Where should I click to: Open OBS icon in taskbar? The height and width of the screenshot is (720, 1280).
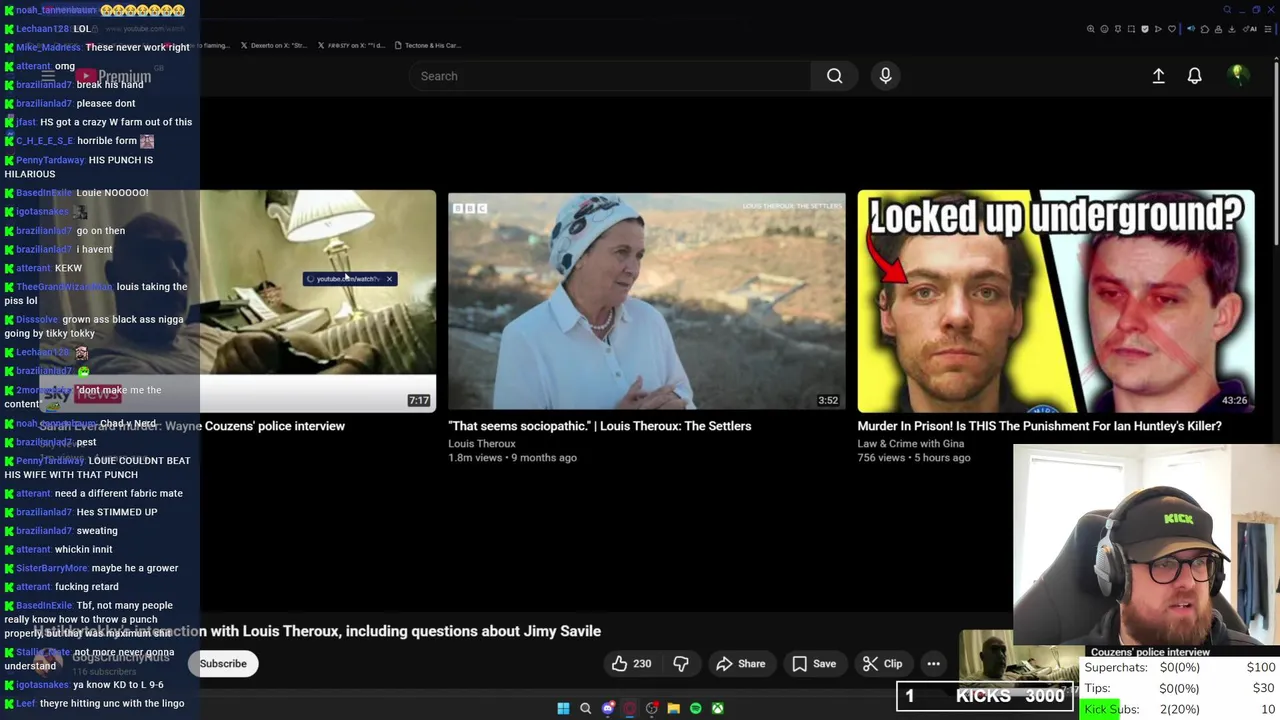pos(651,708)
